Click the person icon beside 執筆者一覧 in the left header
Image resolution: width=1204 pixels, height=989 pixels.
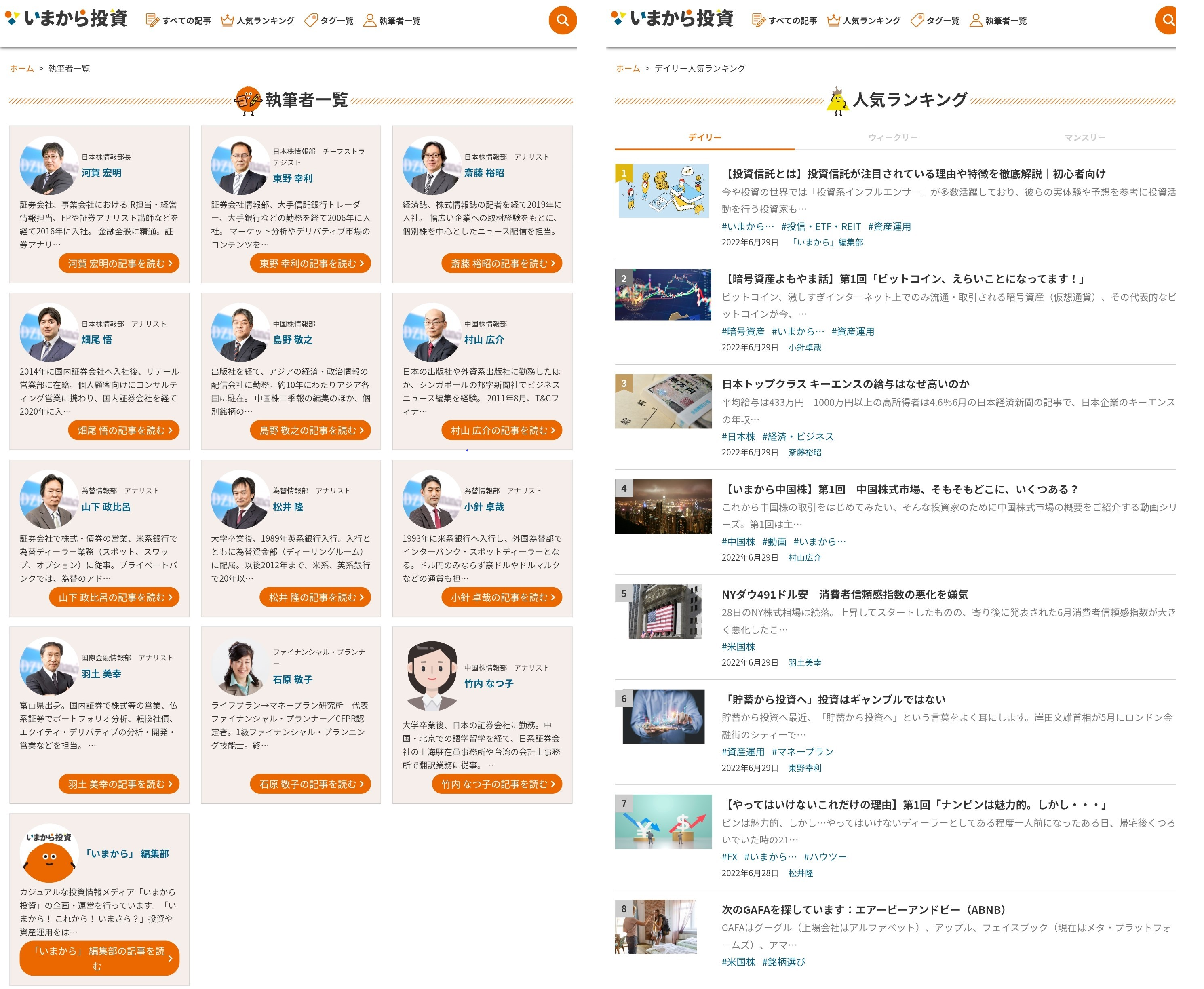pos(370,21)
